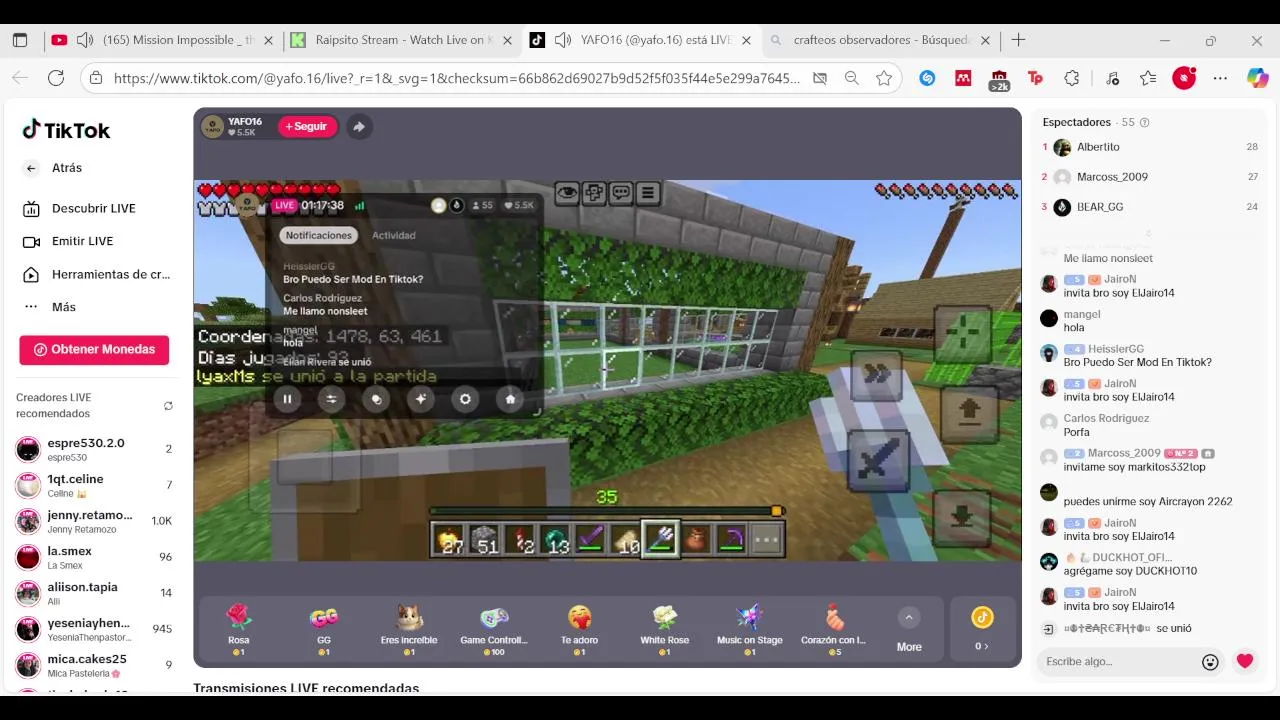Add this page to favorites
This screenshot has height=720, width=1280.
884,78
